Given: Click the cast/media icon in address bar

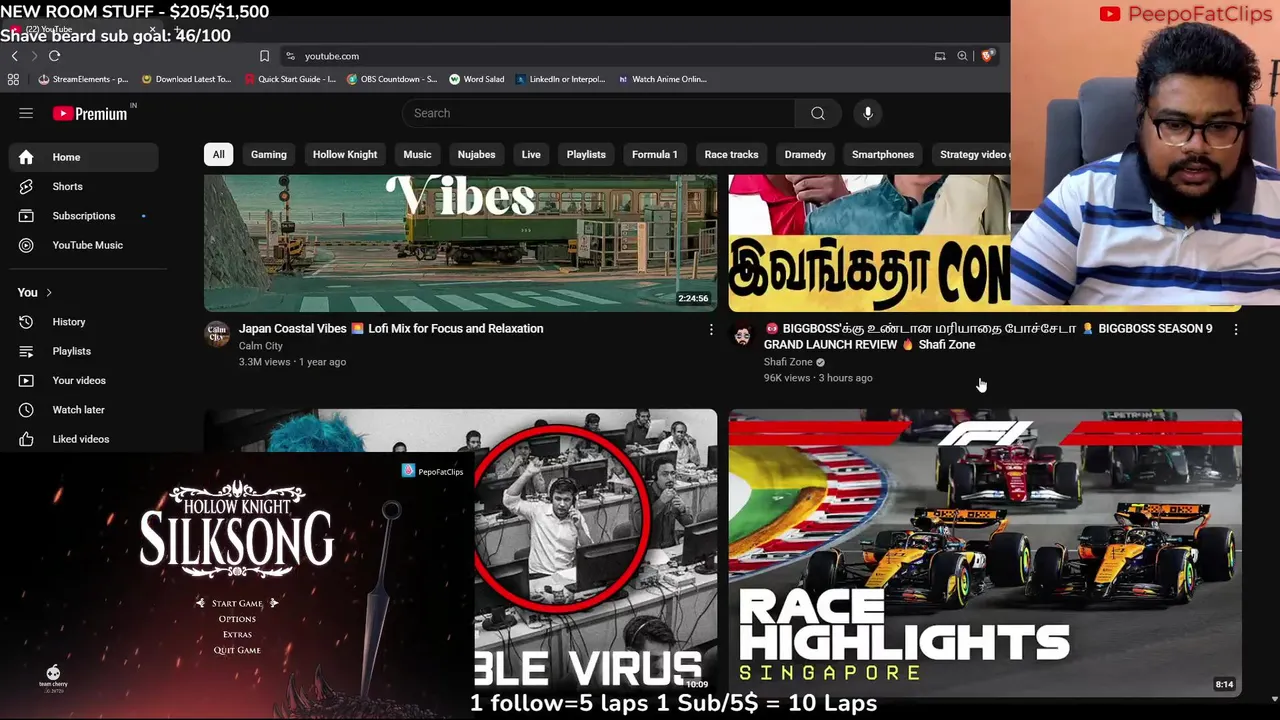Looking at the screenshot, I should point(940,56).
